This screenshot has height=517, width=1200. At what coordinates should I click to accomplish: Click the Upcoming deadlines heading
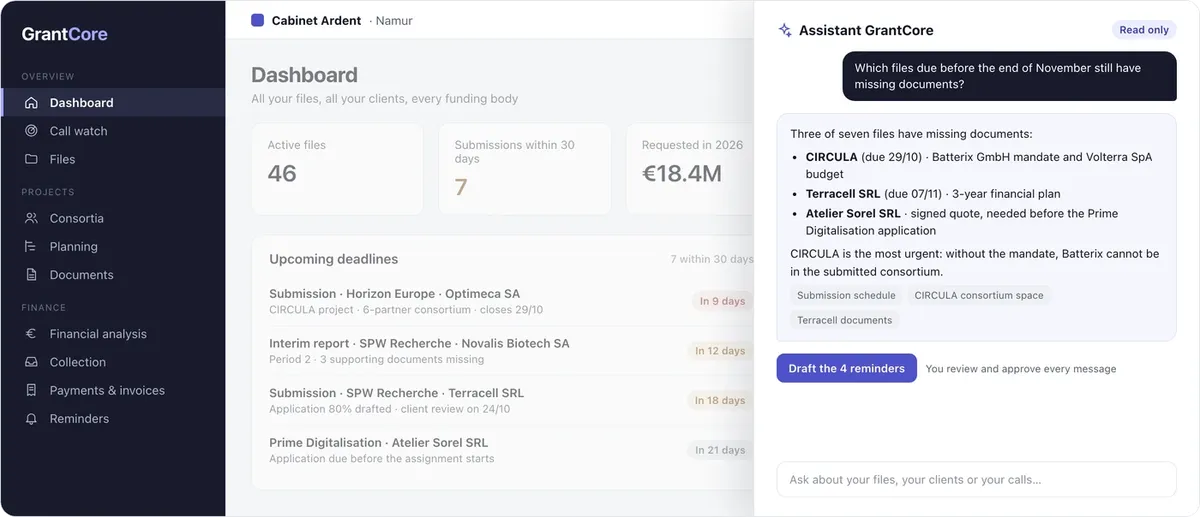(333, 259)
